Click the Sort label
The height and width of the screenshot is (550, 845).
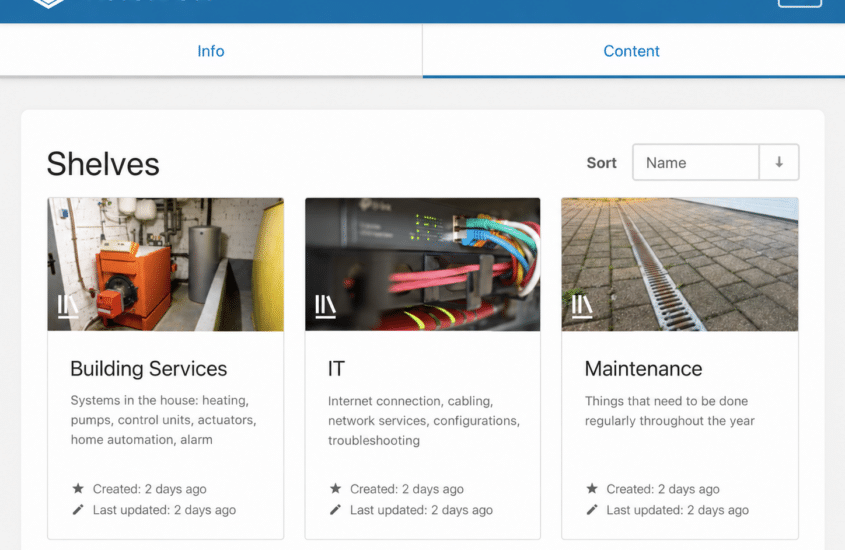pyautogui.click(x=601, y=163)
